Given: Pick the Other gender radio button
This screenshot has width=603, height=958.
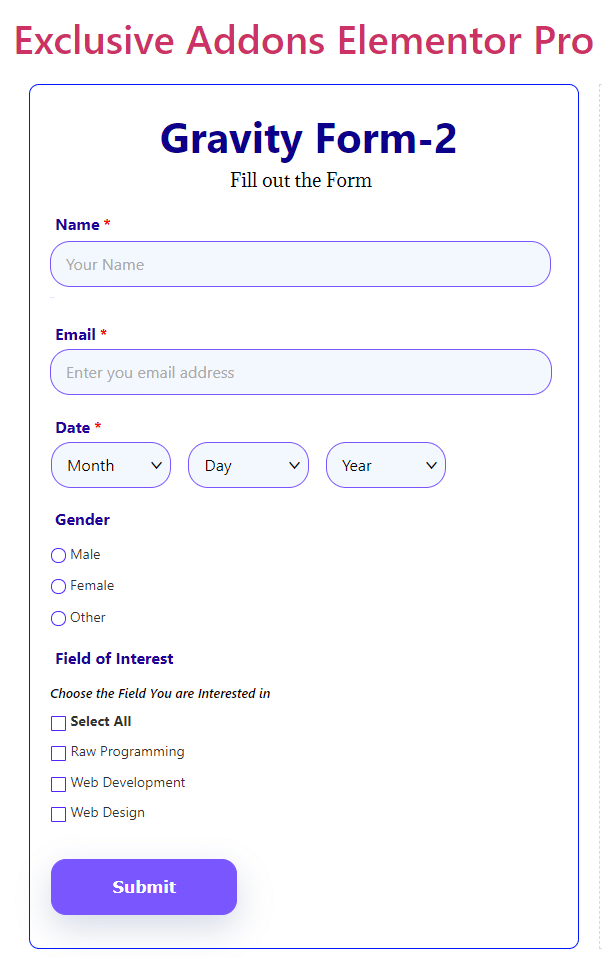Looking at the screenshot, I should pyautogui.click(x=59, y=618).
